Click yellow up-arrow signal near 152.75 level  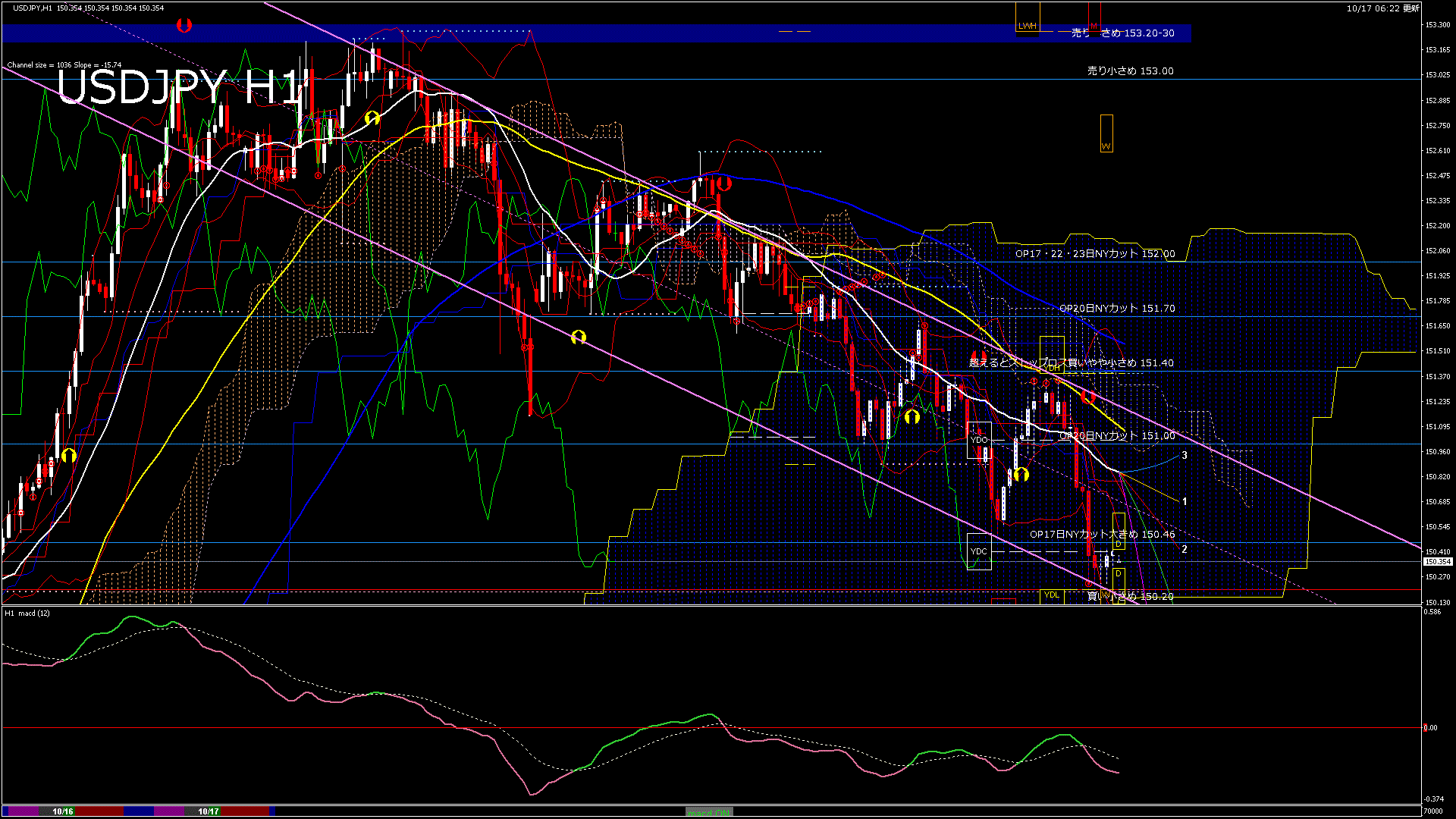(x=372, y=118)
